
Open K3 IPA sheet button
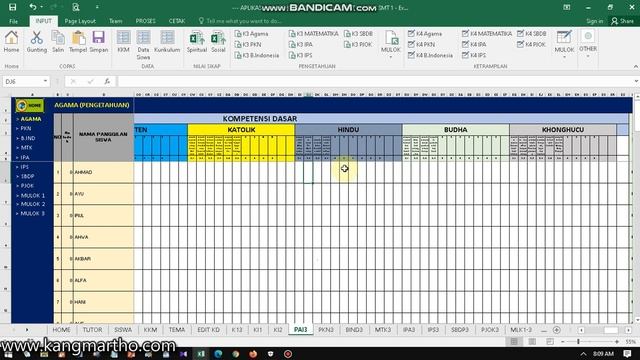[x=300, y=44]
